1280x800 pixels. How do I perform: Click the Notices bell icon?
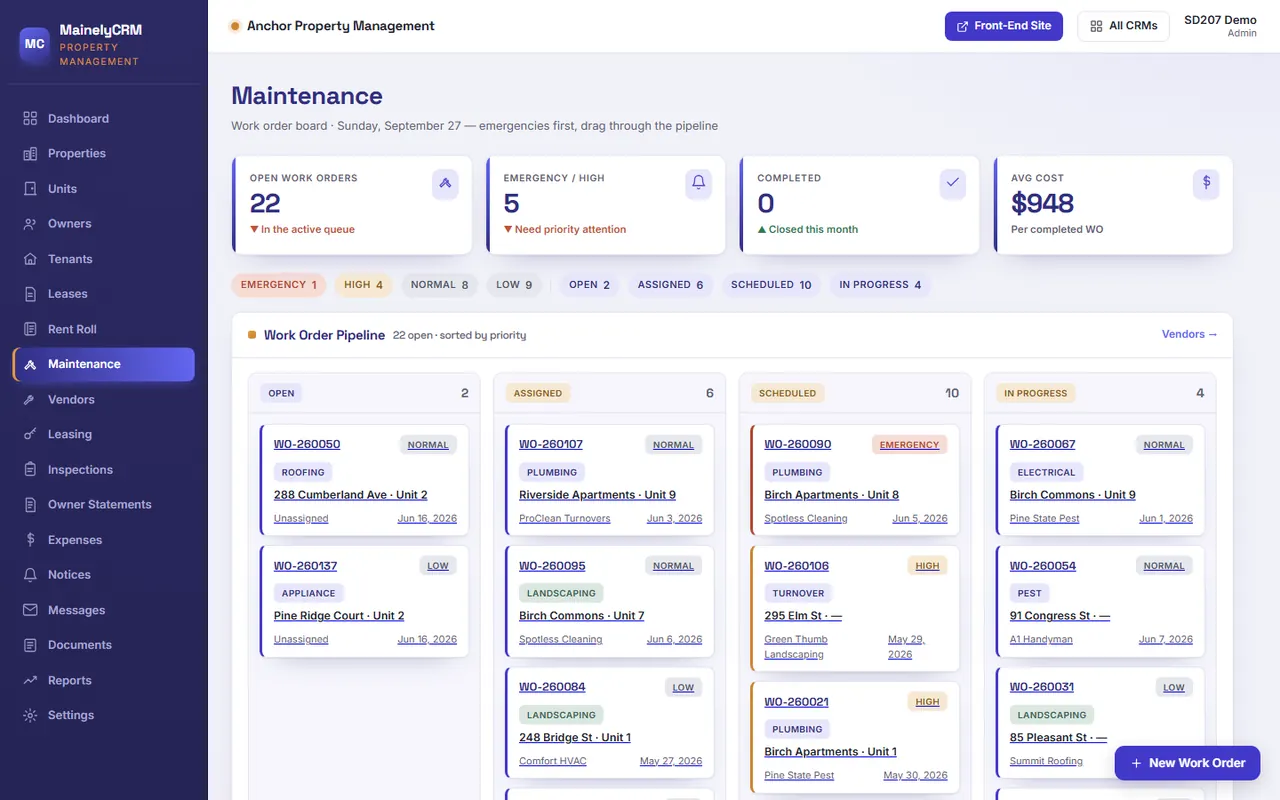coord(30,575)
